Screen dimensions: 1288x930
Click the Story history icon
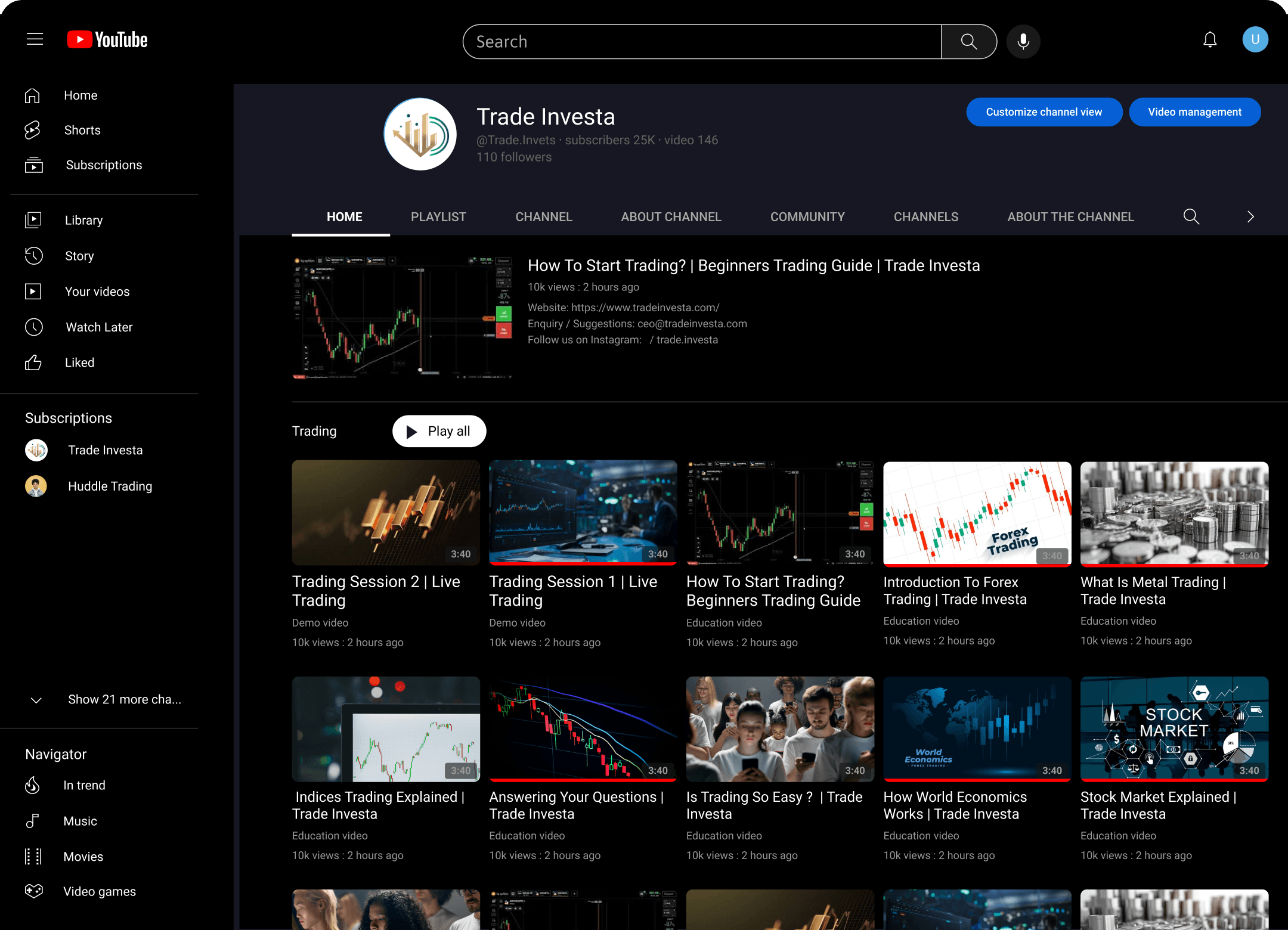pos(33,256)
